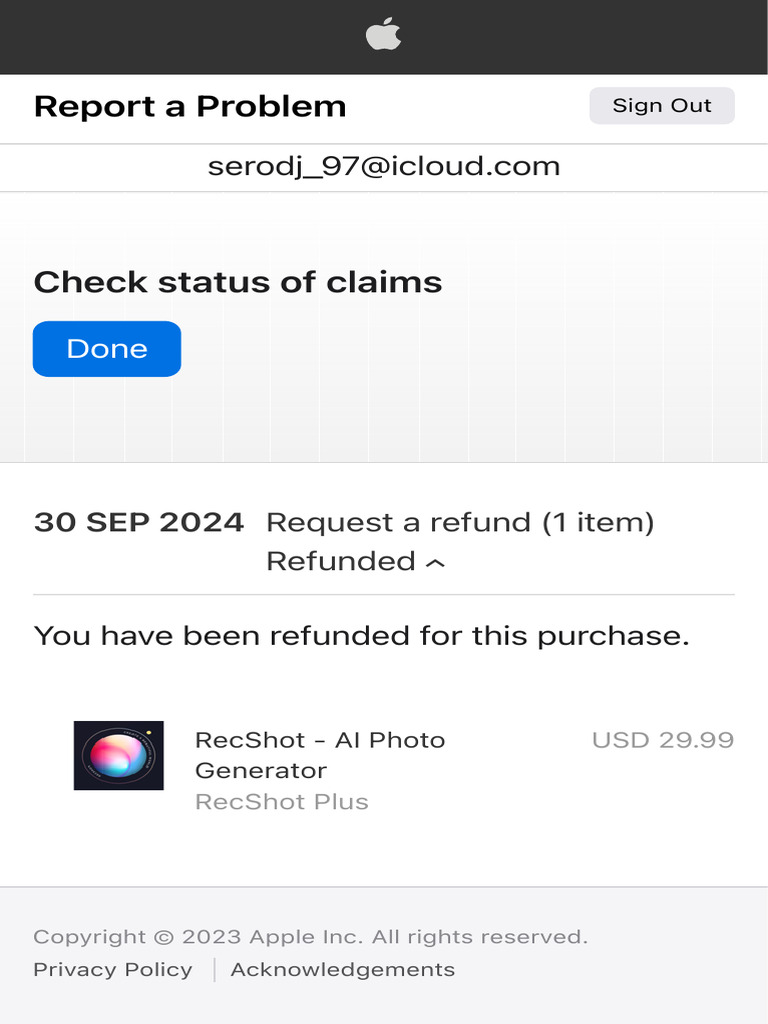Click the RecShot Plus subscription label

coord(281,801)
